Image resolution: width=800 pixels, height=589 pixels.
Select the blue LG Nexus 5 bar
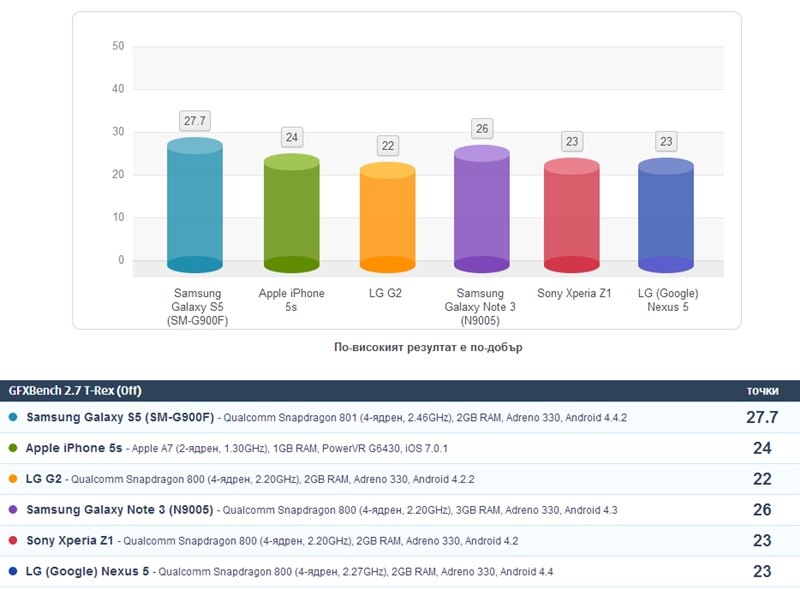click(666, 215)
